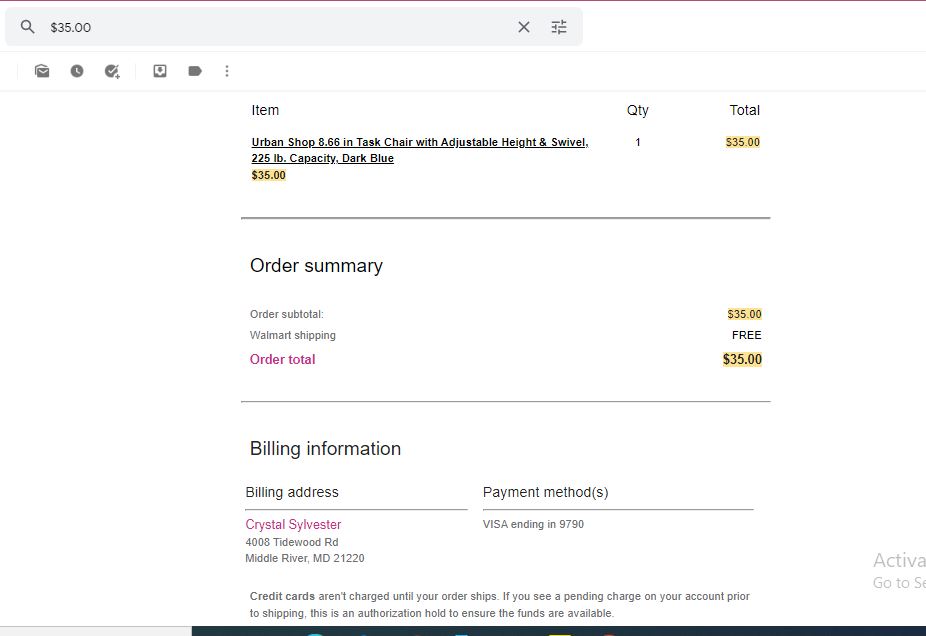The width and height of the screenshot is (926, 636).
Task: Click the FREE Walmart shipping value
Action: (746, 335)
